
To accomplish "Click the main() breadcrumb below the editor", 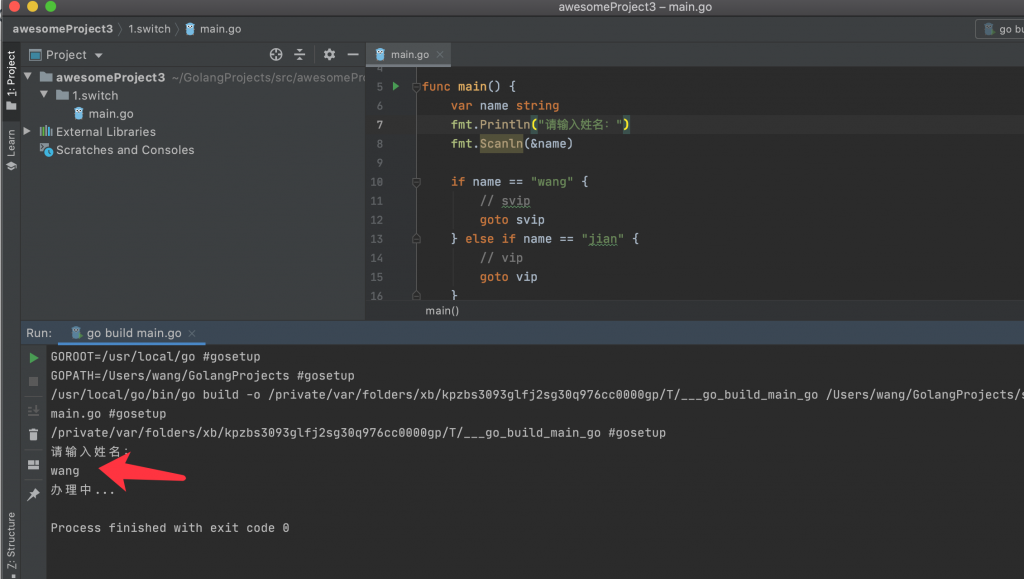I will pyautogui.click(x=442, y=311).
